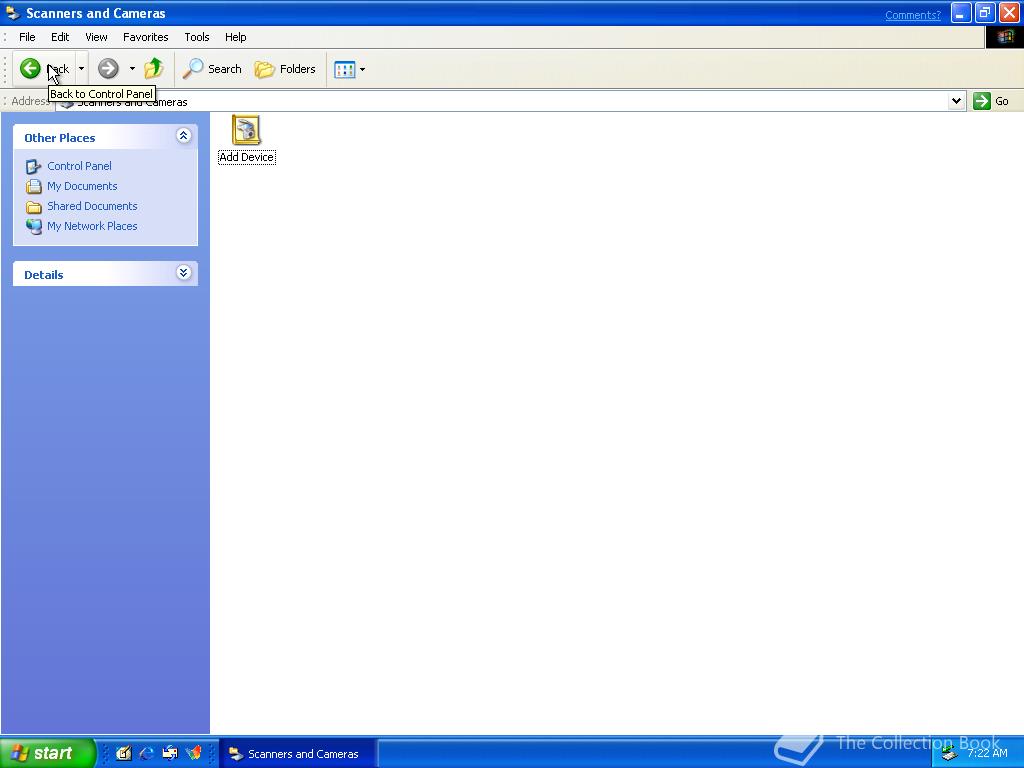Screen dimensions: 1024x768
Task: Collapse the Other Places panel
Action: point(184,136)
